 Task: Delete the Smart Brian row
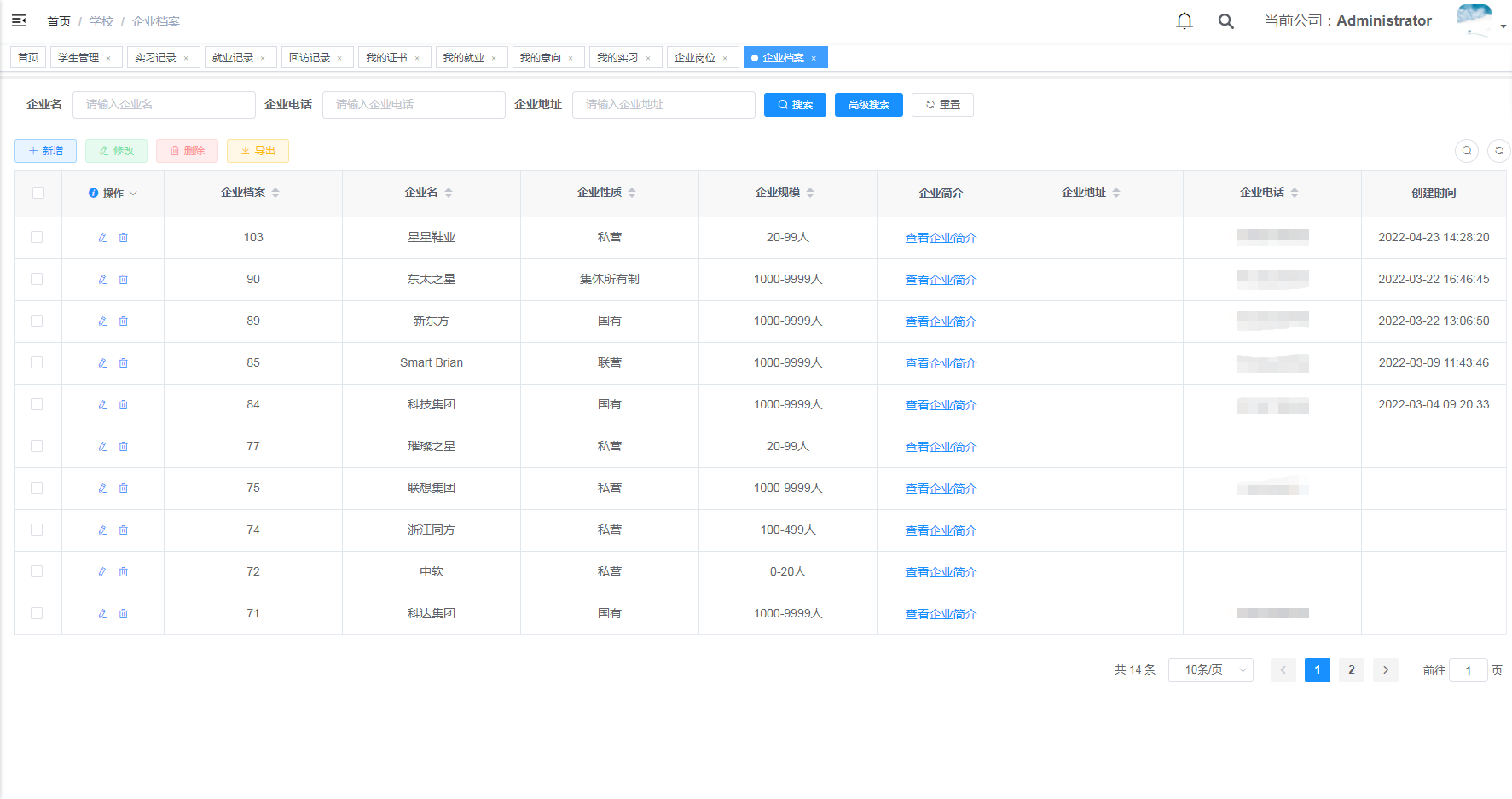point(124,363)
